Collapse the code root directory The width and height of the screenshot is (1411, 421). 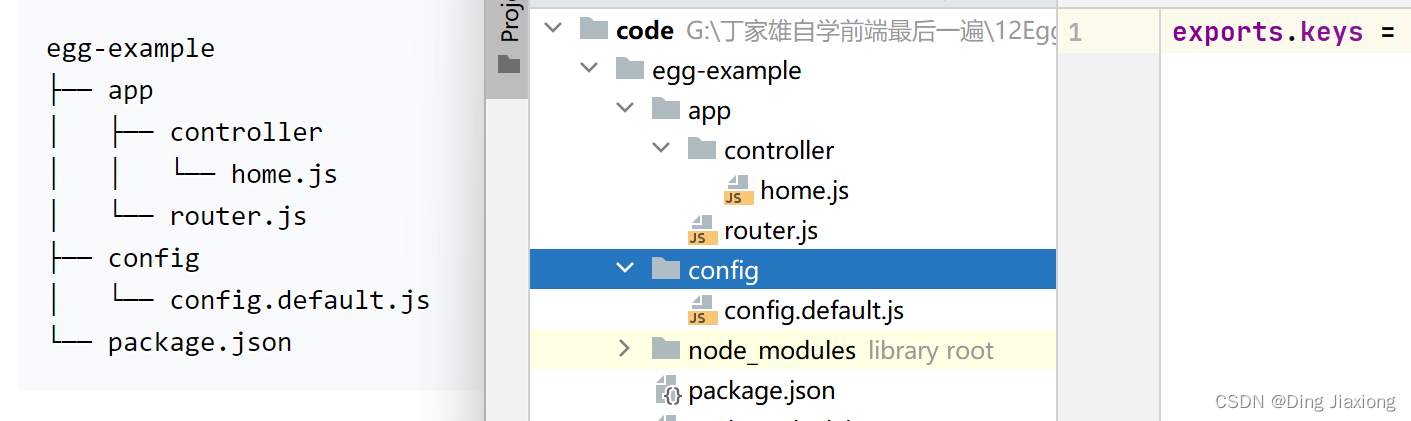(553, 29)
